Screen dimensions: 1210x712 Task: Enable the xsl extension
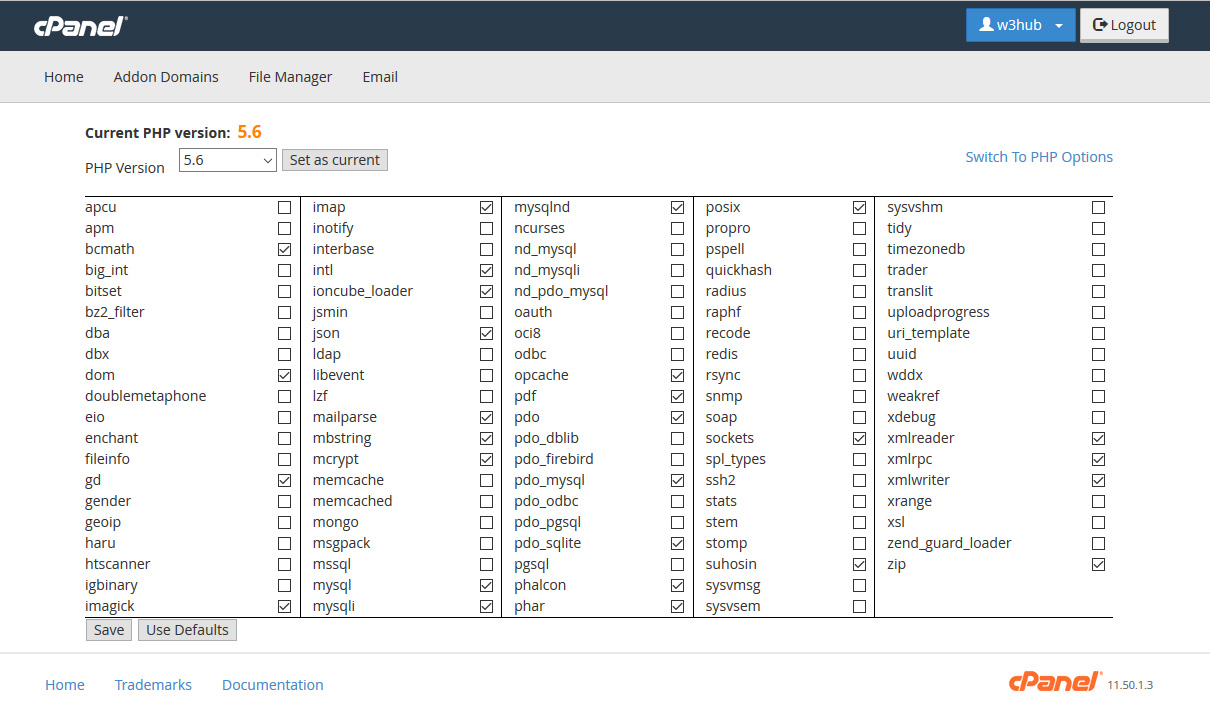coord(1099,522)
